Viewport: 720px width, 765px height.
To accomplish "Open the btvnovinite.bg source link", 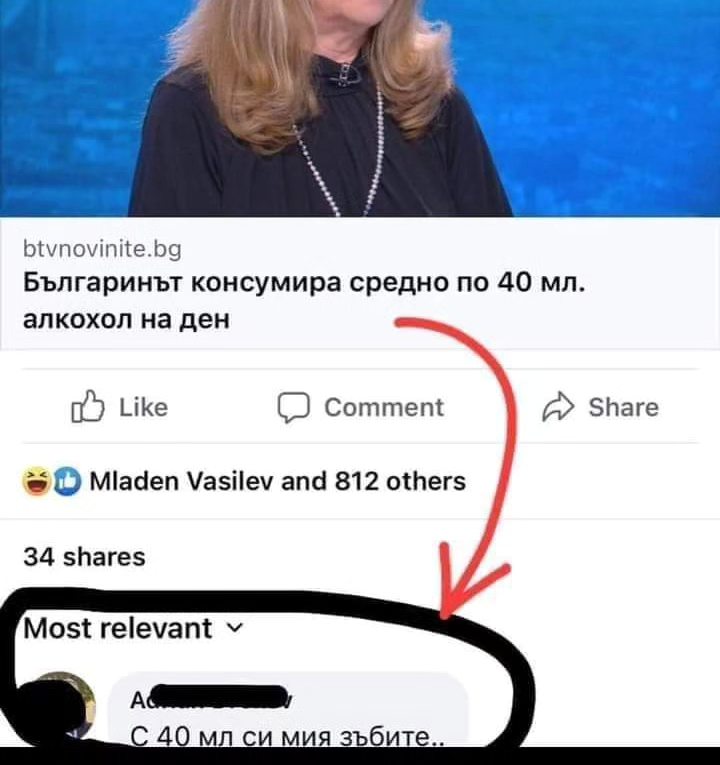I will 102,249.
